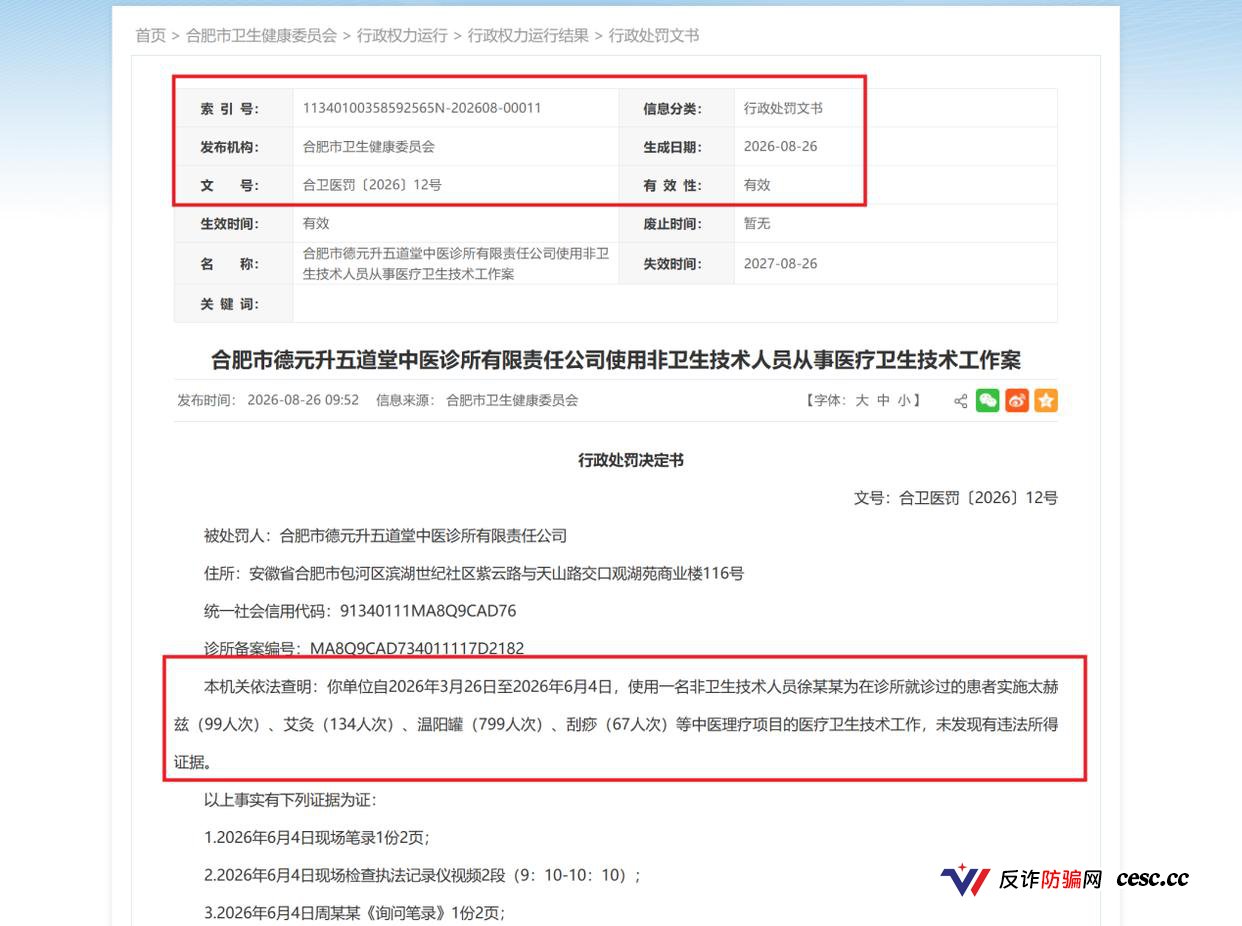Select the 名称 case title cell
The width and height of the screenshot is (1242, 926).
tap(456, 264)
